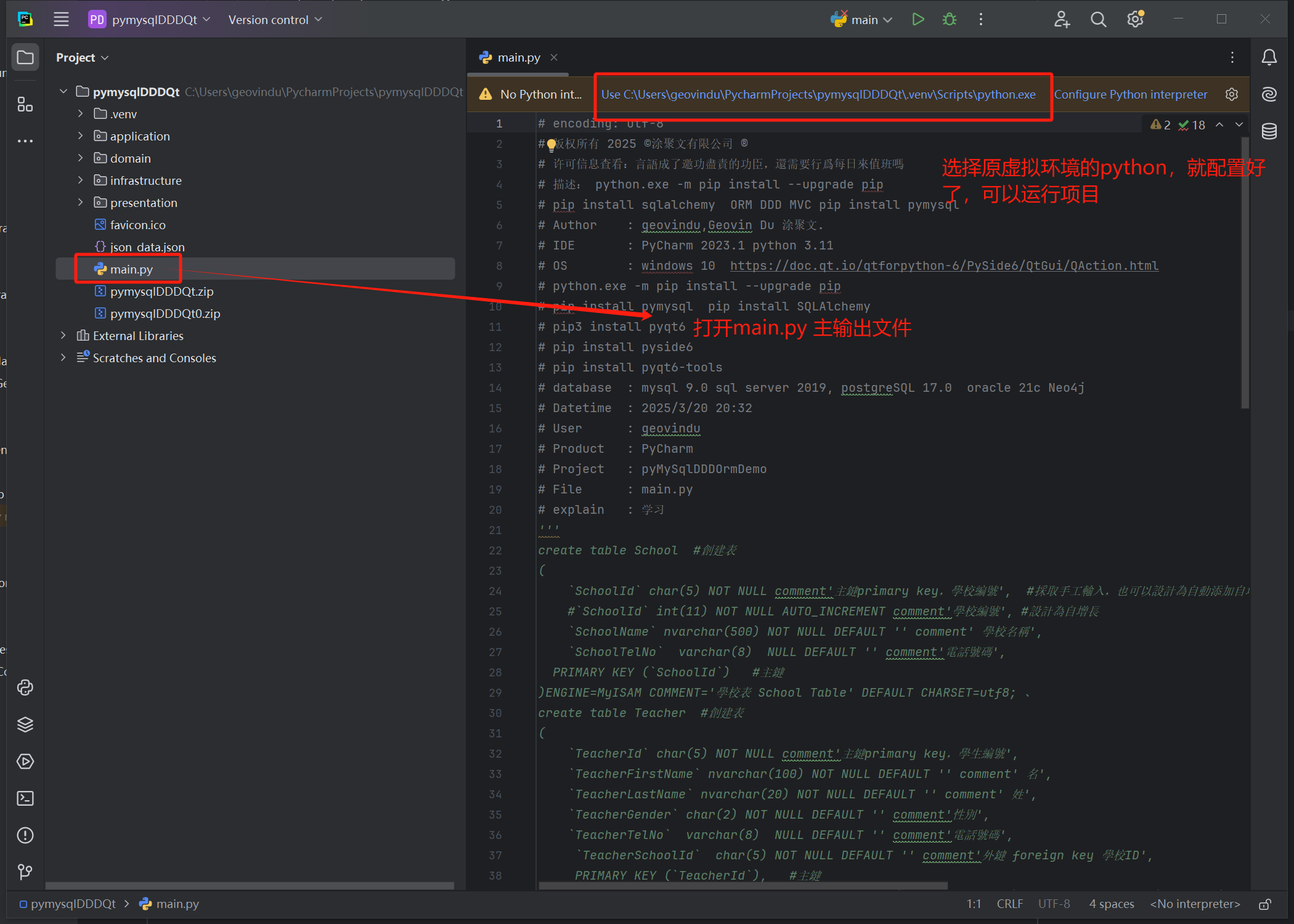The height and width of the screenshot is (924, 1294).
Task: Open the Git version control tool icon
Action: [x=25, y=872]
